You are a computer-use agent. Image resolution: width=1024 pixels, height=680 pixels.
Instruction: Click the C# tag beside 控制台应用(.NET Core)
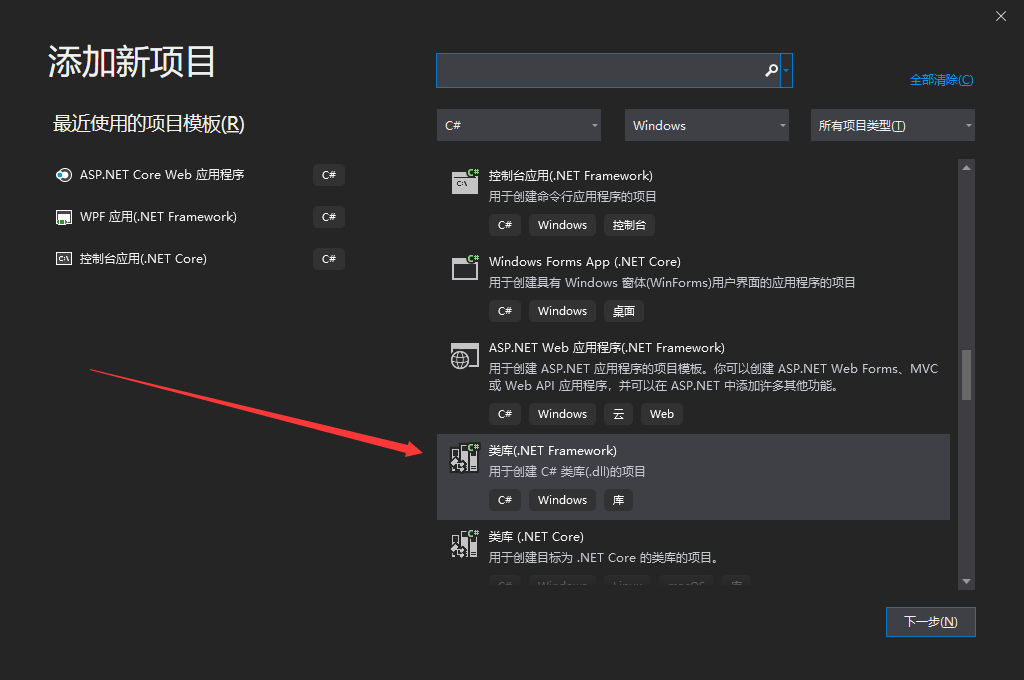tap(328, 259)
